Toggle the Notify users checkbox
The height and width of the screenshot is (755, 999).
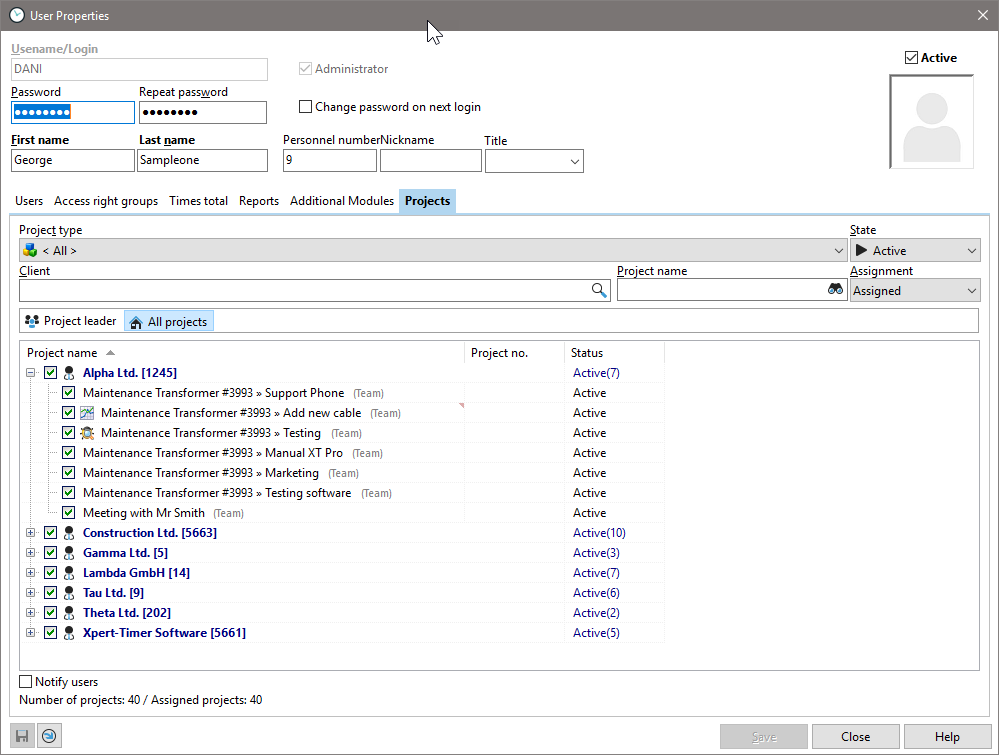26,682
